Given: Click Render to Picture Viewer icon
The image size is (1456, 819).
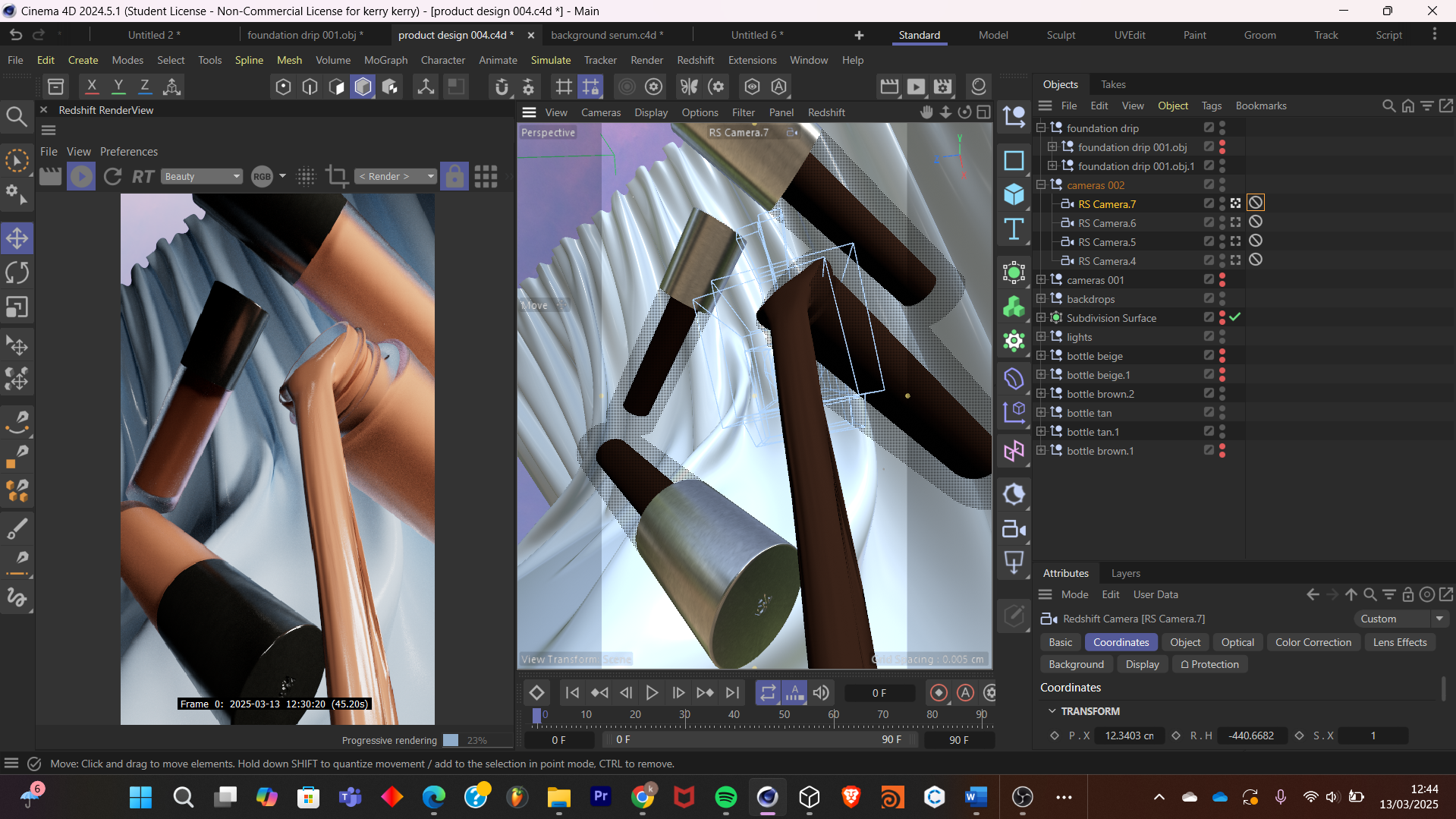Looking at the screenshot, I should pyautogui.click(x=916, y=87).
